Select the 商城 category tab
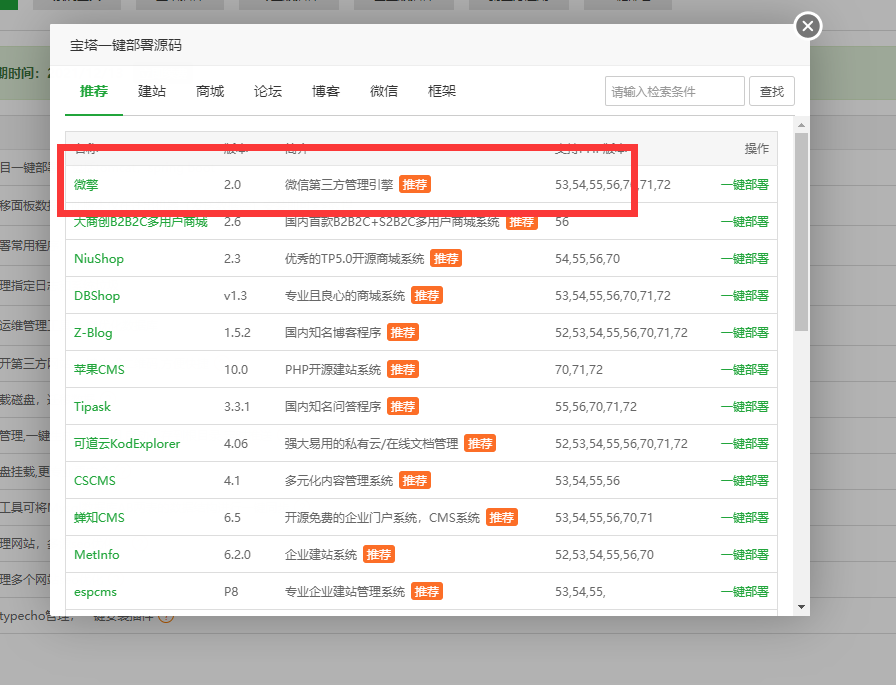The width and height of the screenshot is (896, 685). click(x=210, y=91)
